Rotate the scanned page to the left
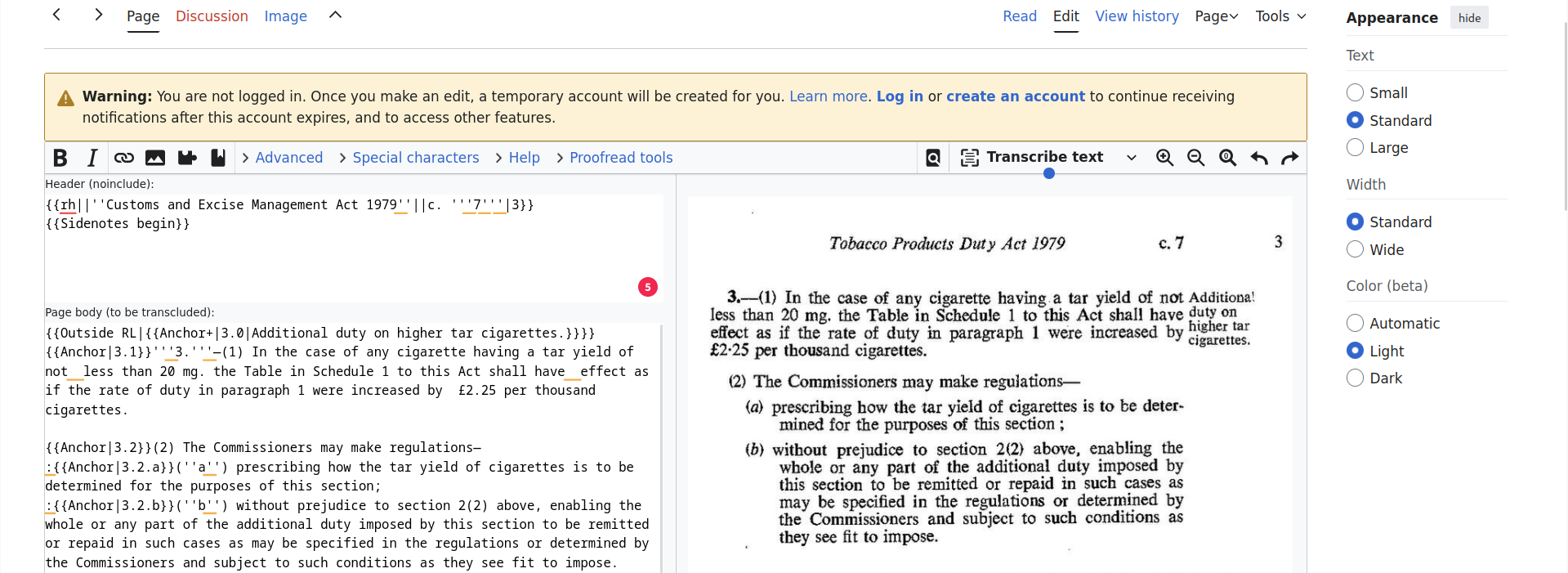This screenshot has width=1568, height=573. pos(1259,158)
